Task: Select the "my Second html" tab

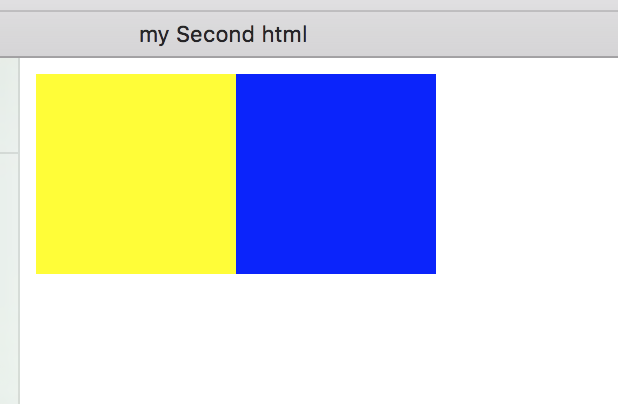Action: point(223,35)
